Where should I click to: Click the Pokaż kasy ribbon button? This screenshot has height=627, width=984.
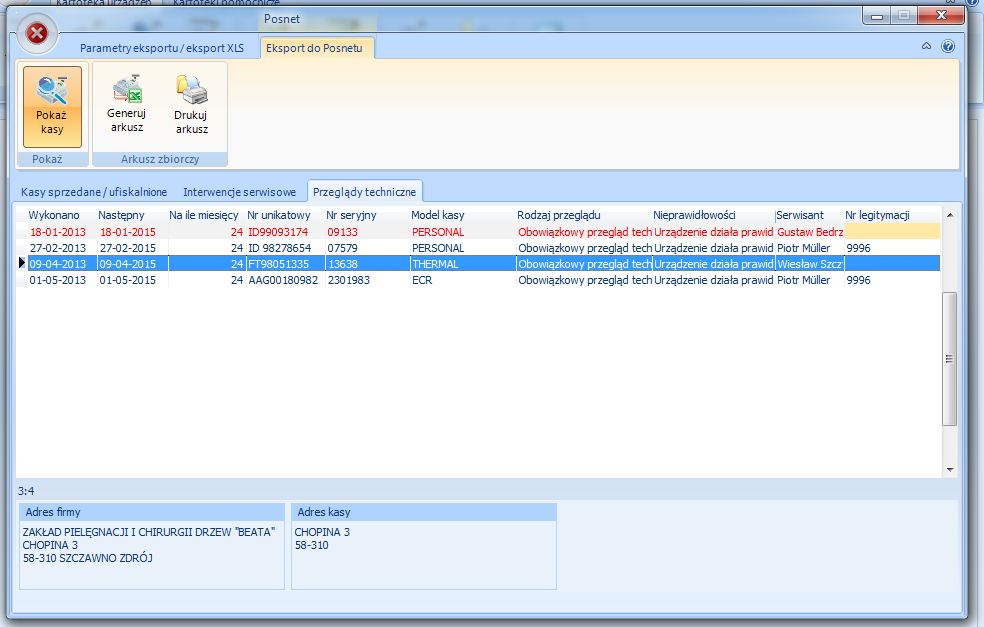click(x=52, y=107)
